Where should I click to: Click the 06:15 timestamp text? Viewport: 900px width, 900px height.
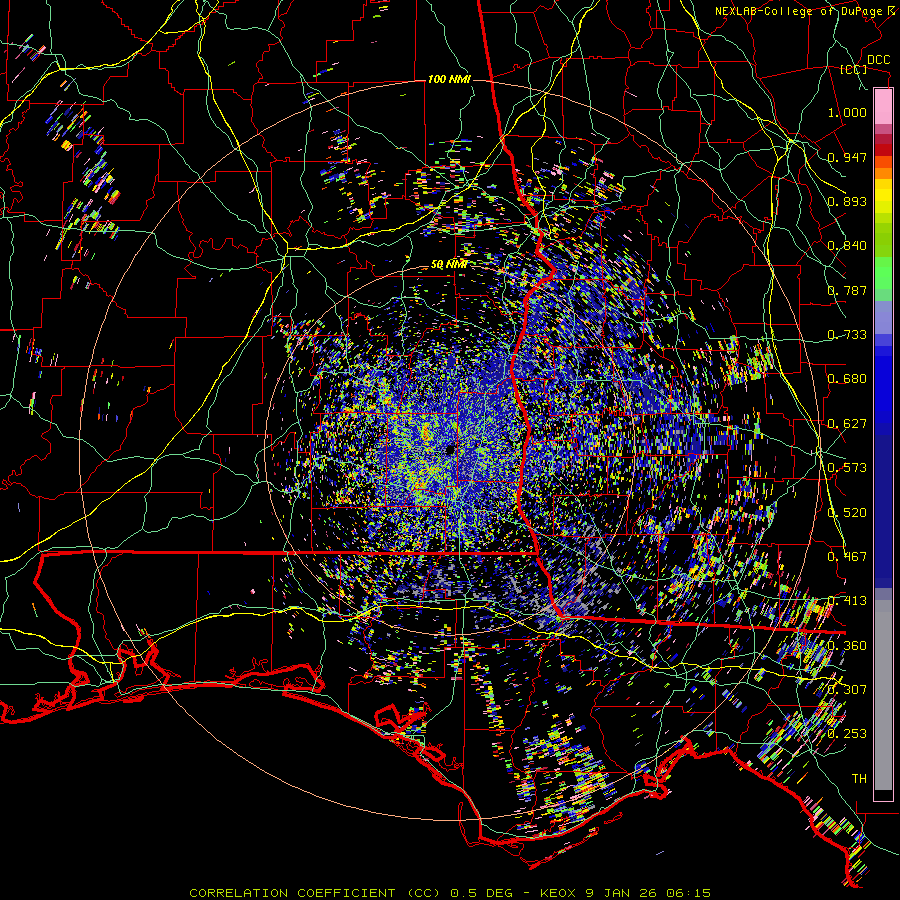[x=688, y=893]
